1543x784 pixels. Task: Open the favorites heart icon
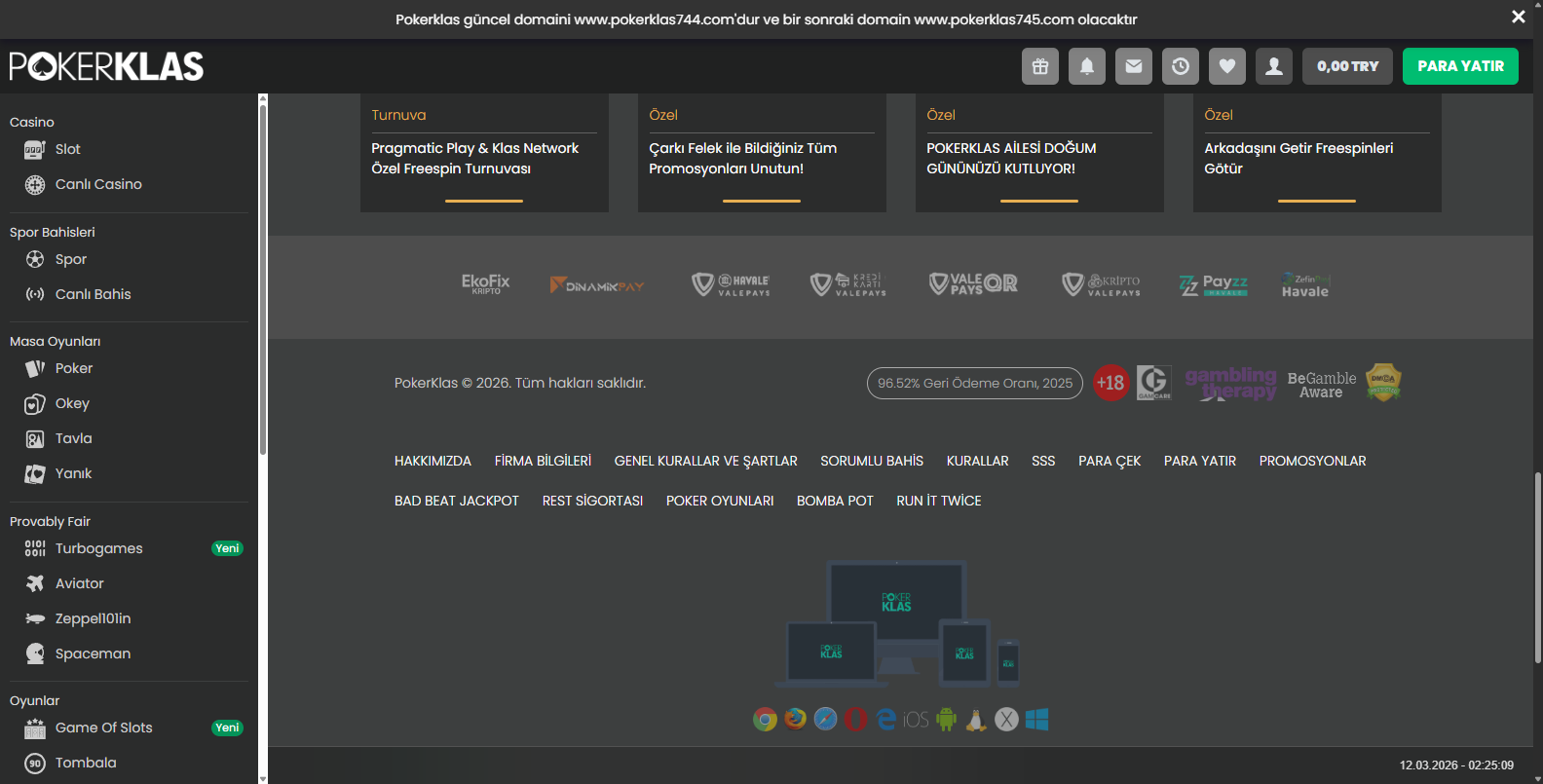[1227, 66]
